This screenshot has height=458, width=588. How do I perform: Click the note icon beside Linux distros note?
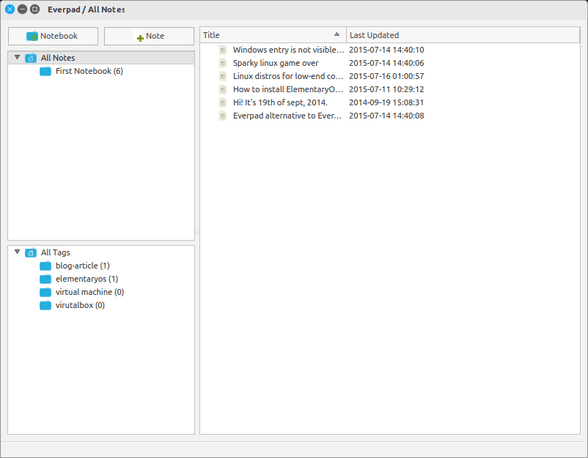(x=223, y=76)
